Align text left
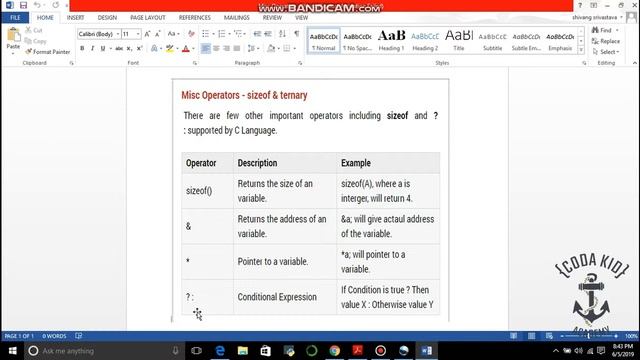The width and height of the screenshot is (640, 360). (206, 48)
